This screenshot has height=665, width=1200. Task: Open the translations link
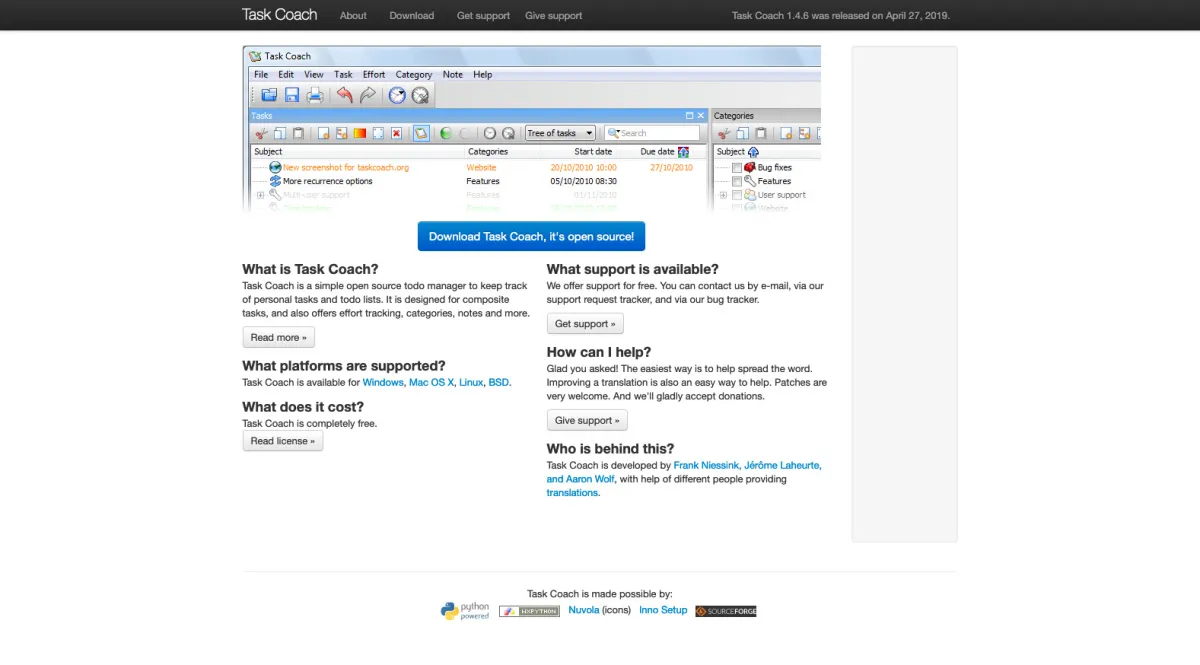point(572,493)
